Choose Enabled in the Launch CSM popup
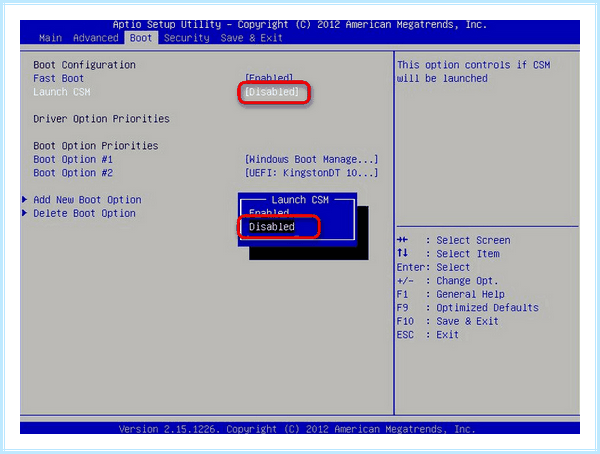Screen dimensions: 600x454 pyautogui.click(x=269, y=212)
